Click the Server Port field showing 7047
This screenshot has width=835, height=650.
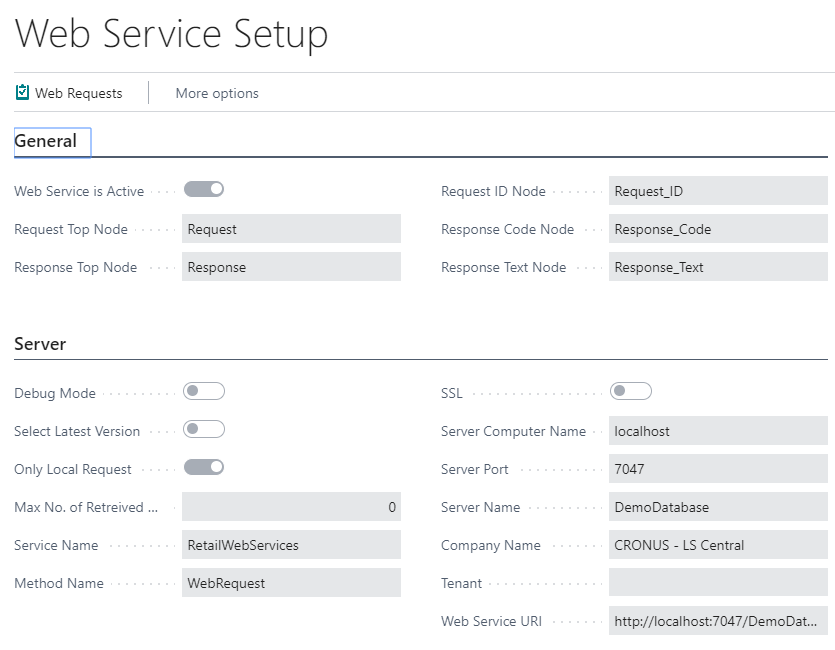coord(718,469)
